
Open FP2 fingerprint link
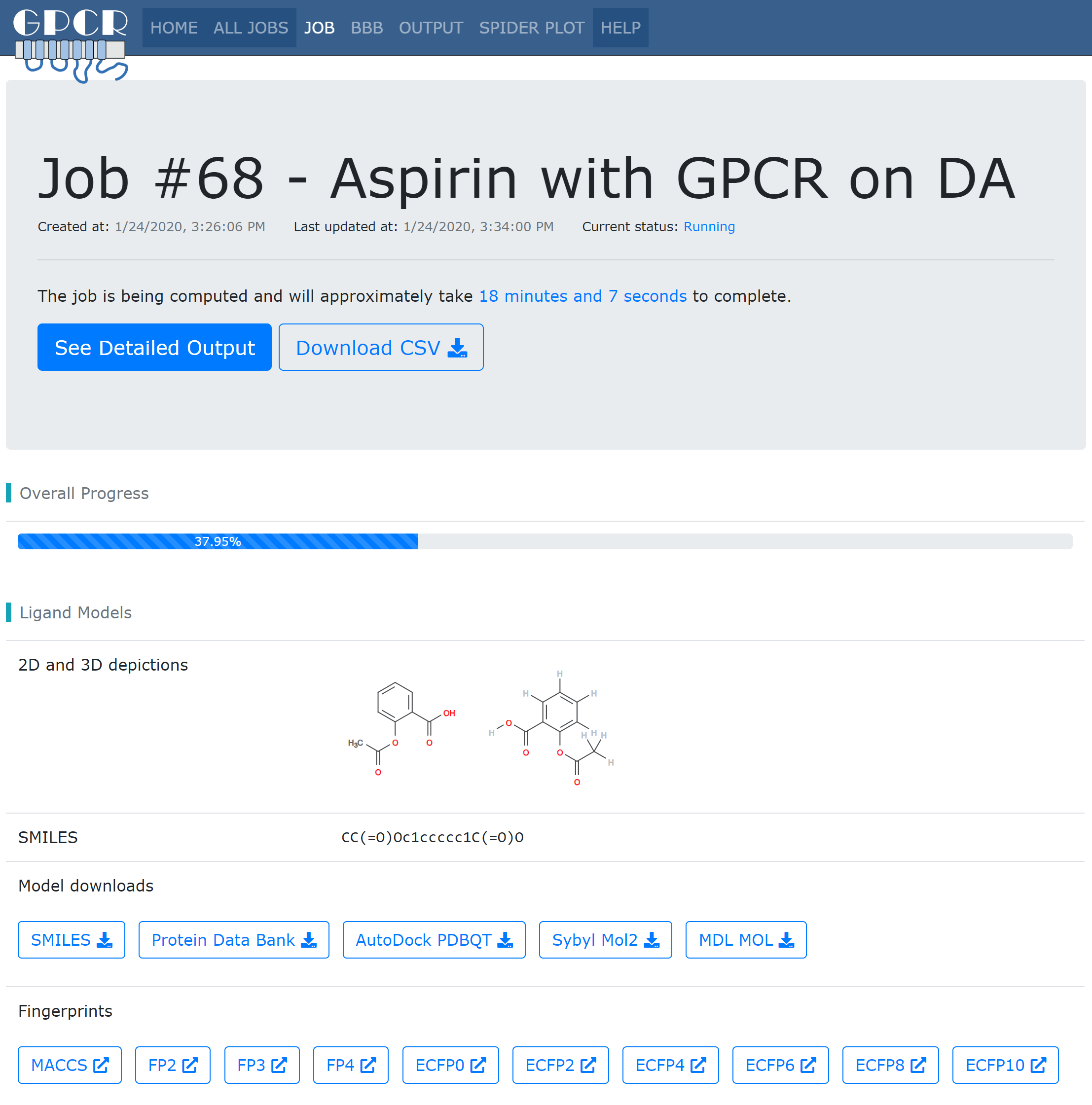(173, 1065)
